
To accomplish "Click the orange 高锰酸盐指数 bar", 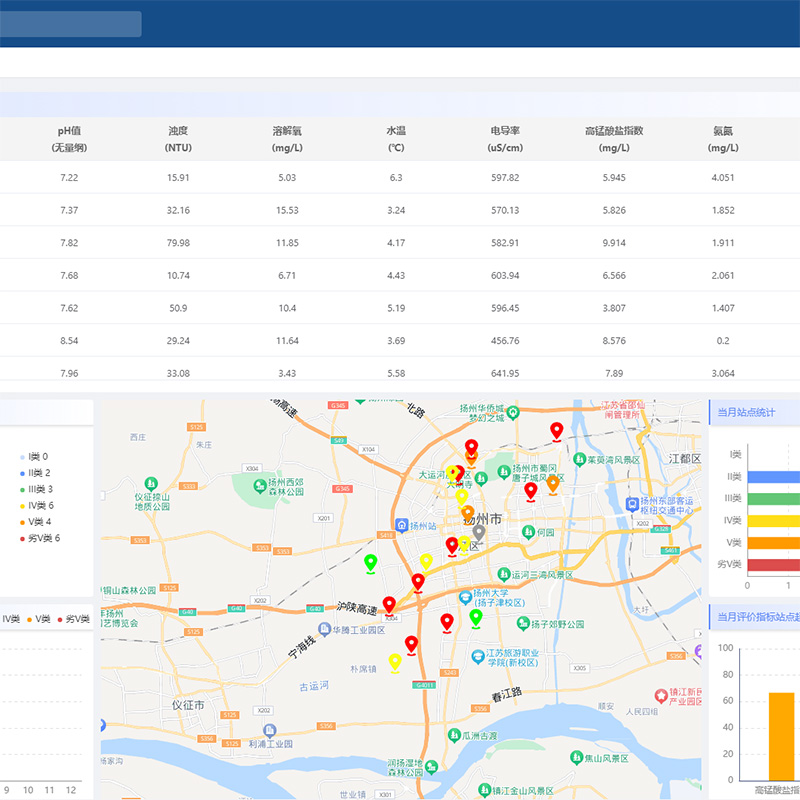I will pyautogui.click(x=781, y=735).
